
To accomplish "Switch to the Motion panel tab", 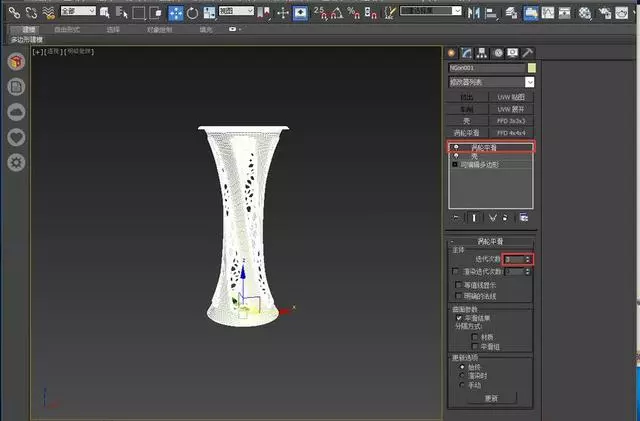I will pos(498,52).
